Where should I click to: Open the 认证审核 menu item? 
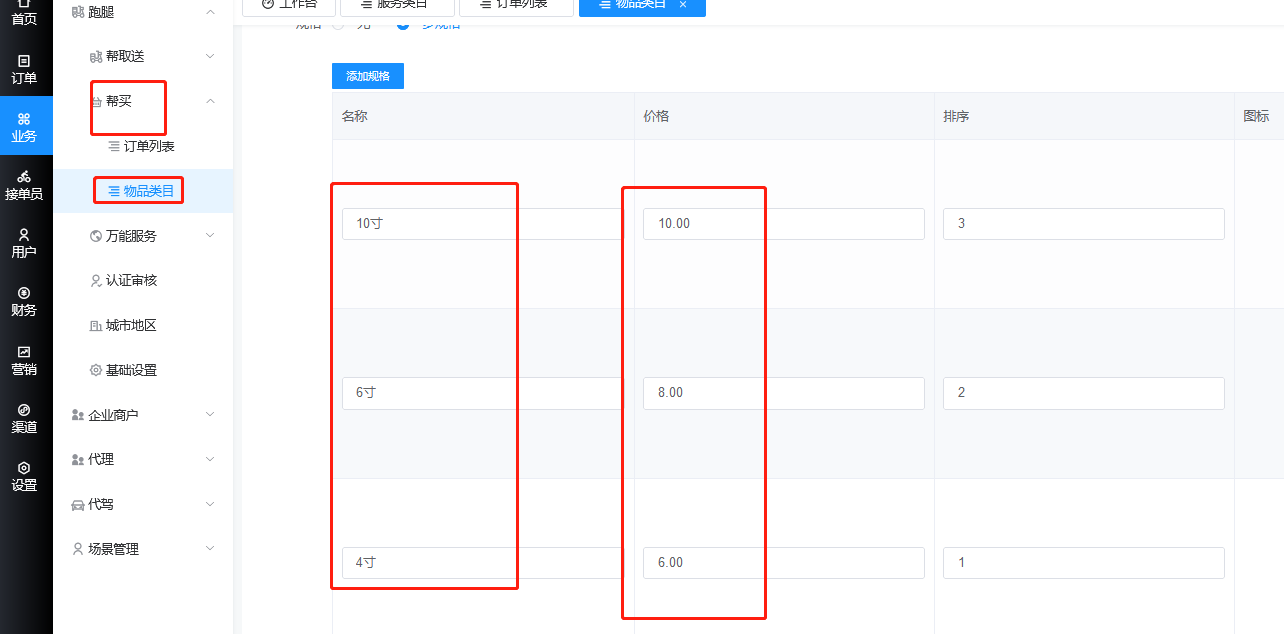tap(131, 280)
